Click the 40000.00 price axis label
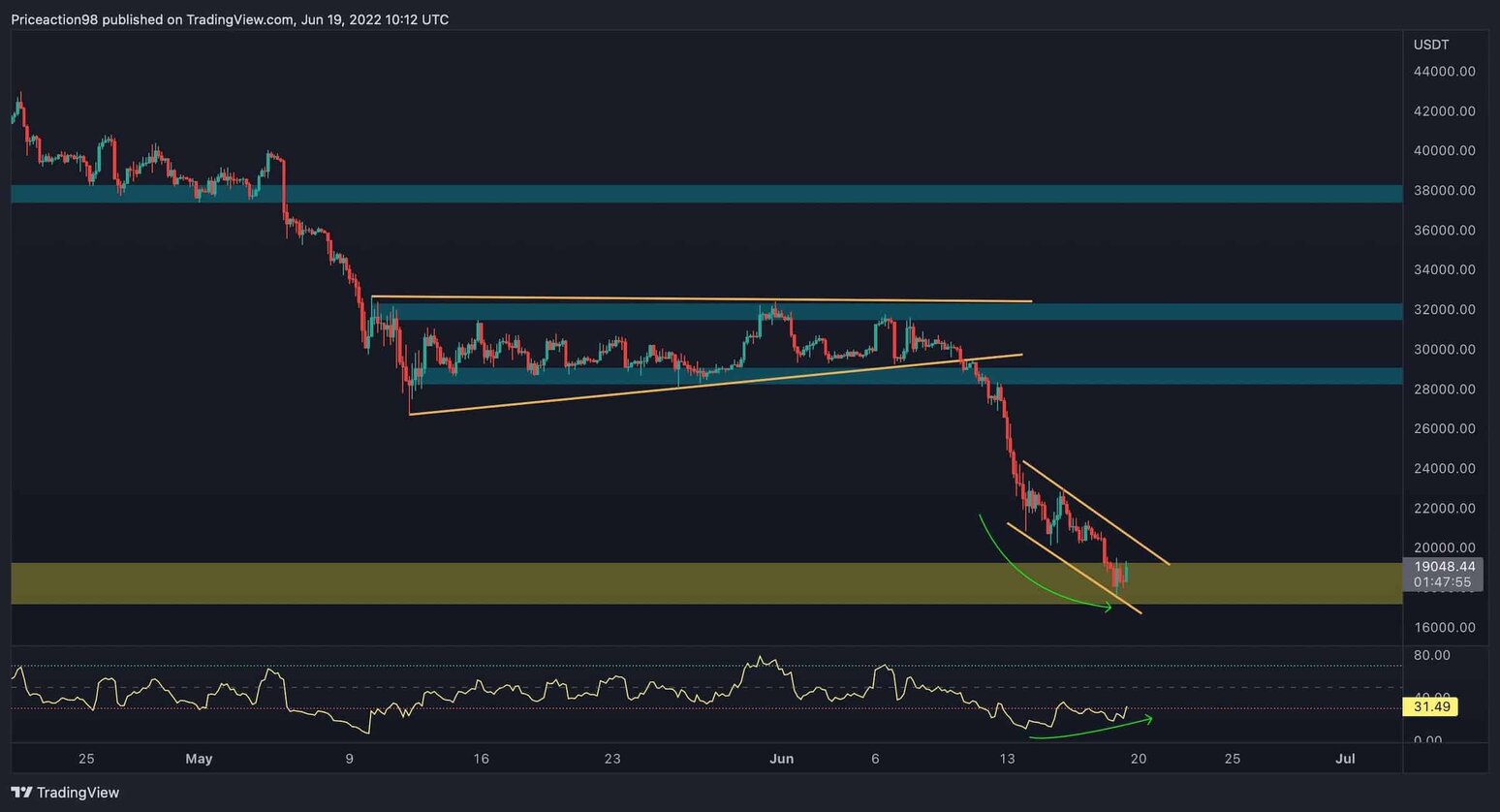Image resolution: width=1500 pixels, height=812 pixels. point(1445,151)
